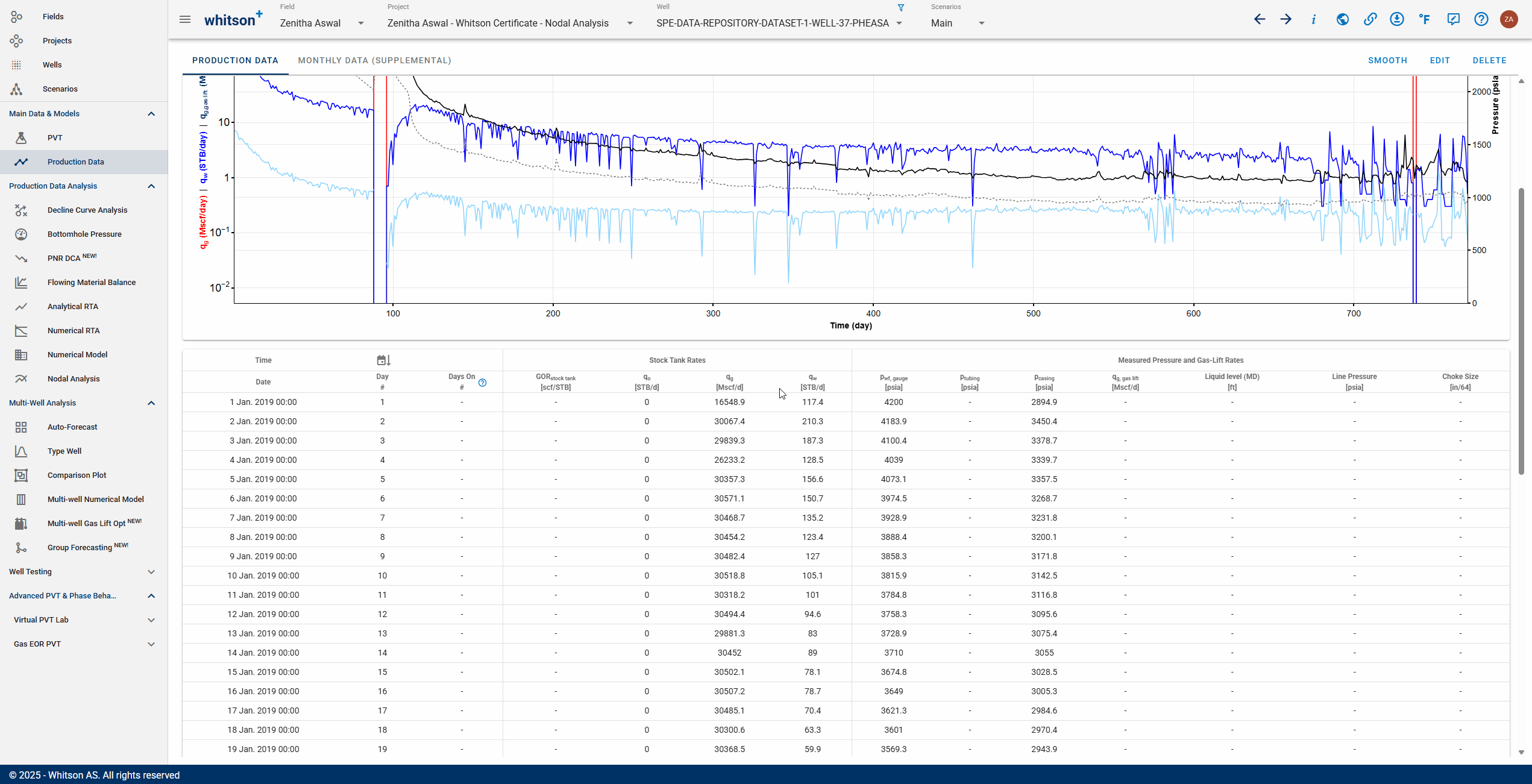Click the scroll down arrow at bottom right

(1521, 752)
